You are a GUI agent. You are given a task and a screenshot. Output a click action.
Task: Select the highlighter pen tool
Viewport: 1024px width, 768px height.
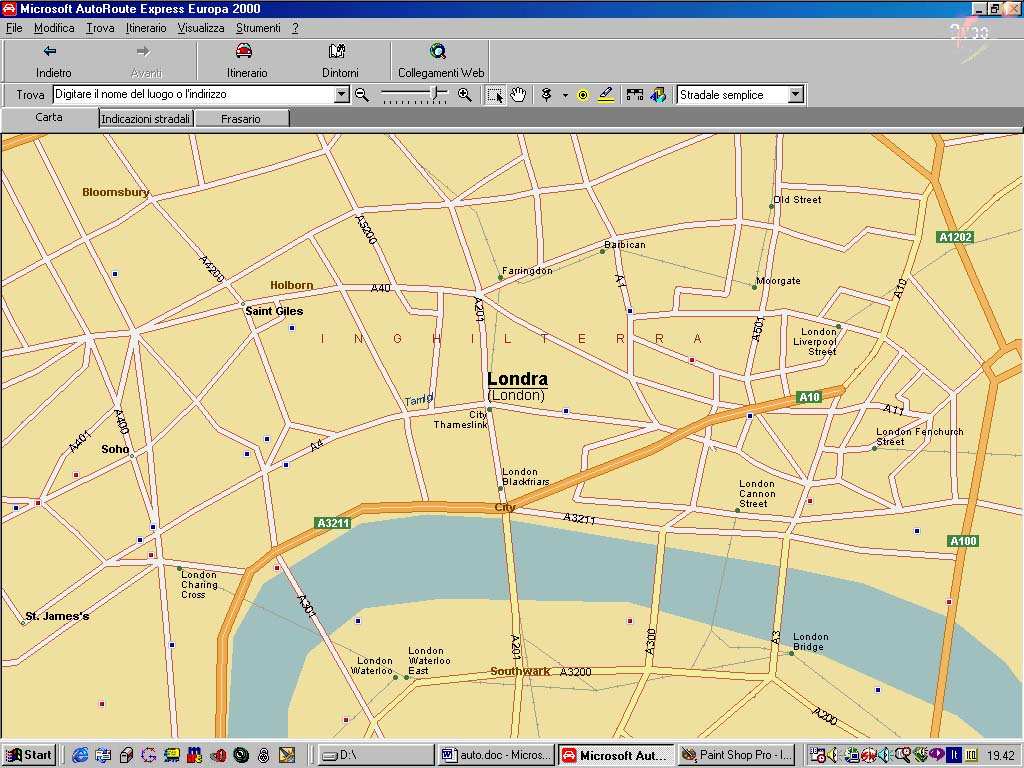[x=607, y=95]
